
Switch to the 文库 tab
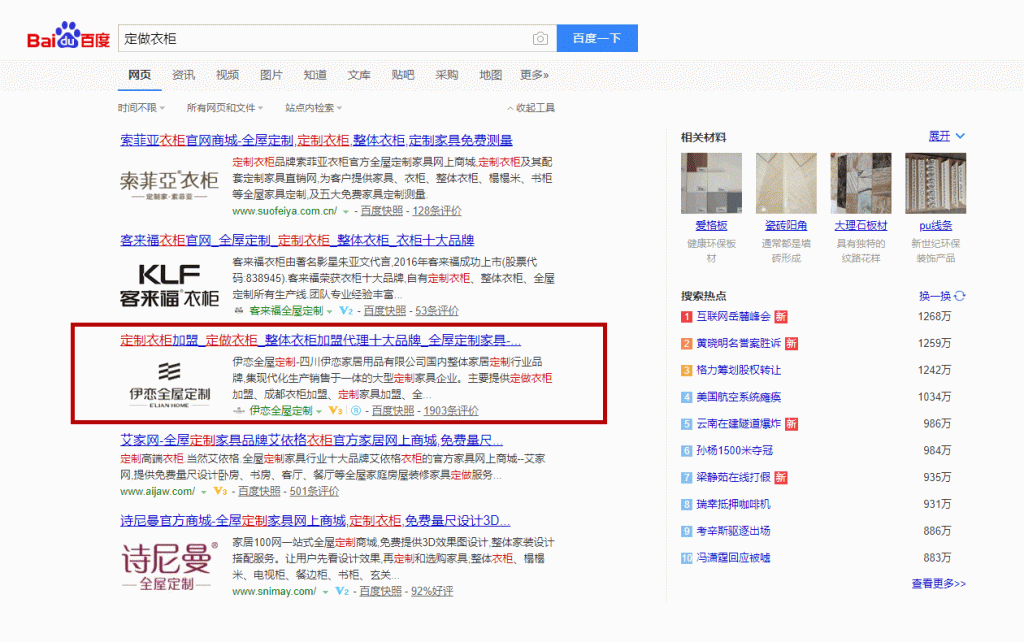(x=359, y=75)
